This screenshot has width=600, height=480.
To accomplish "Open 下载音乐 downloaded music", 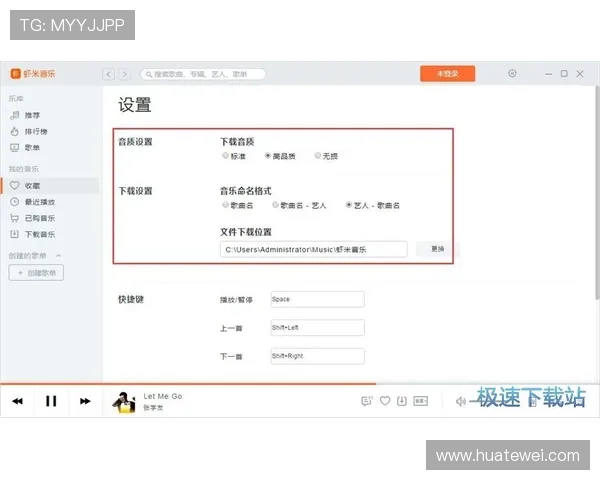I will click(x=40, y=234).
